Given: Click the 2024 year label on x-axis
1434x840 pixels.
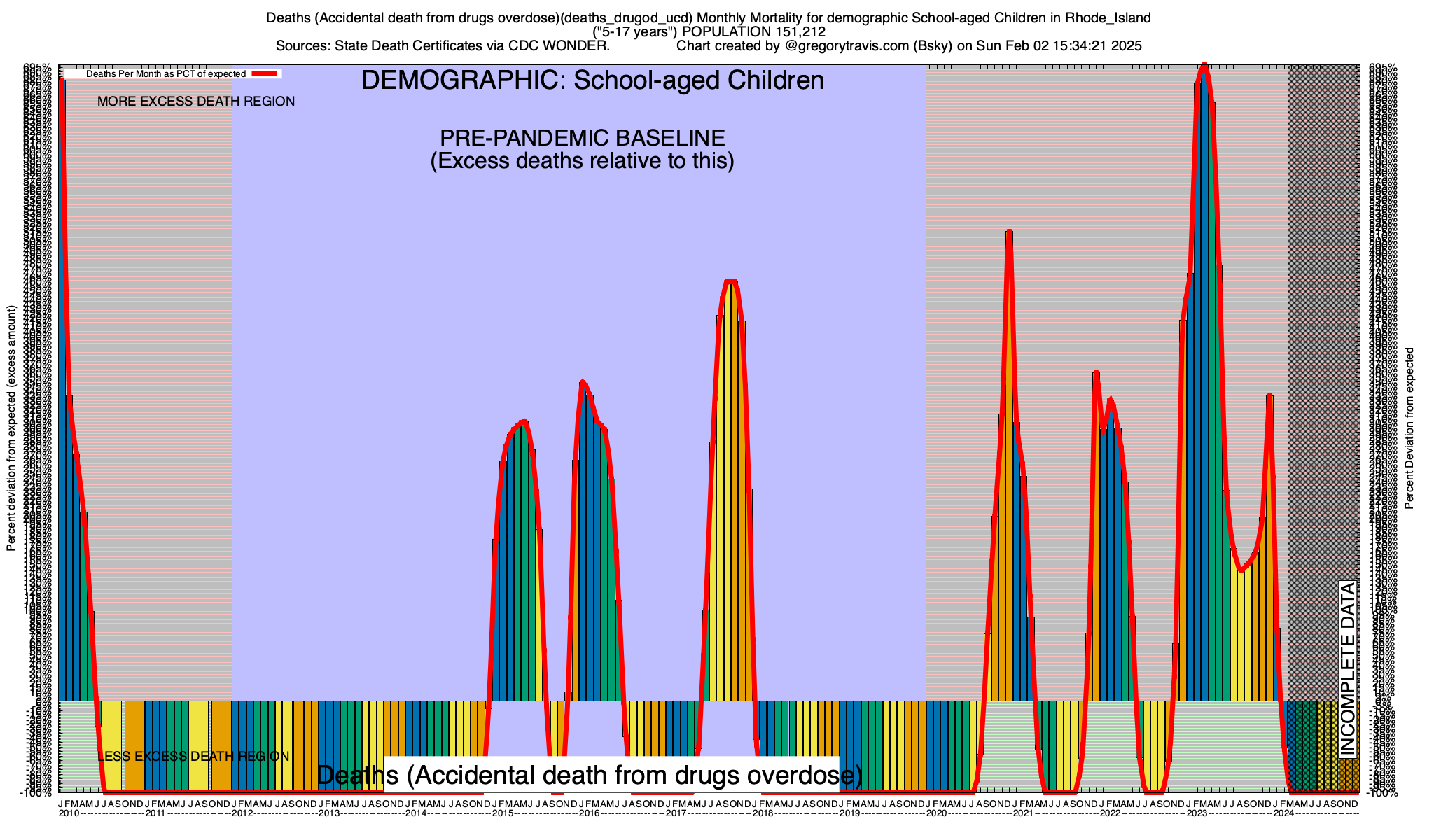Looking at the screenshot, I should (1283, 813).
